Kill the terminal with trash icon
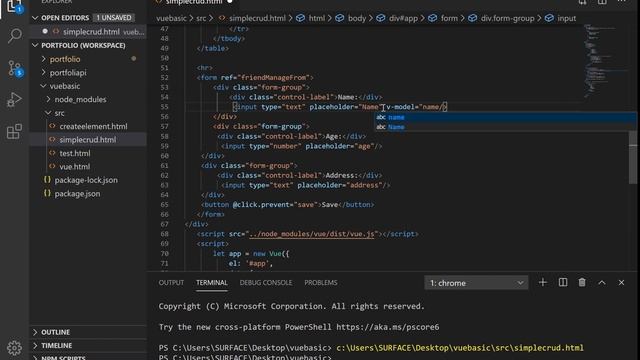This screenshot has height=360, width=640. pos(582,282)
